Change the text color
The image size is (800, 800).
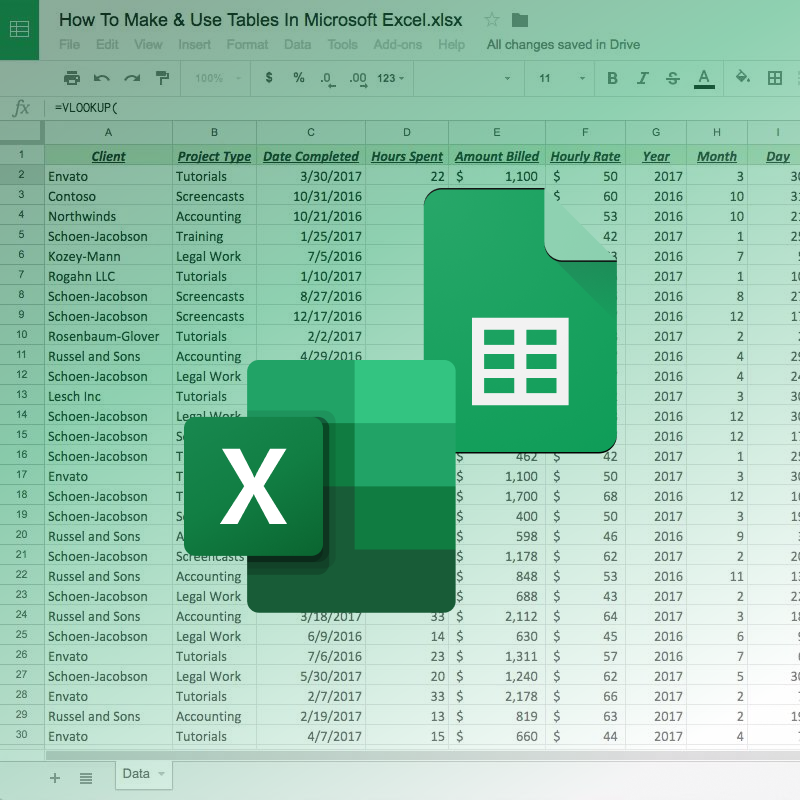[704, 79]
